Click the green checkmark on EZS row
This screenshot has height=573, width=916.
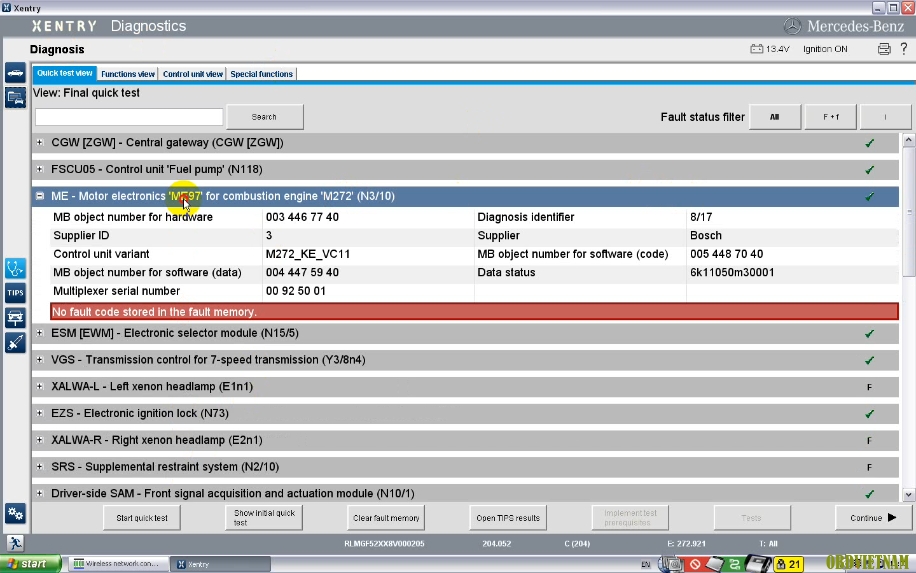[869, 414]
